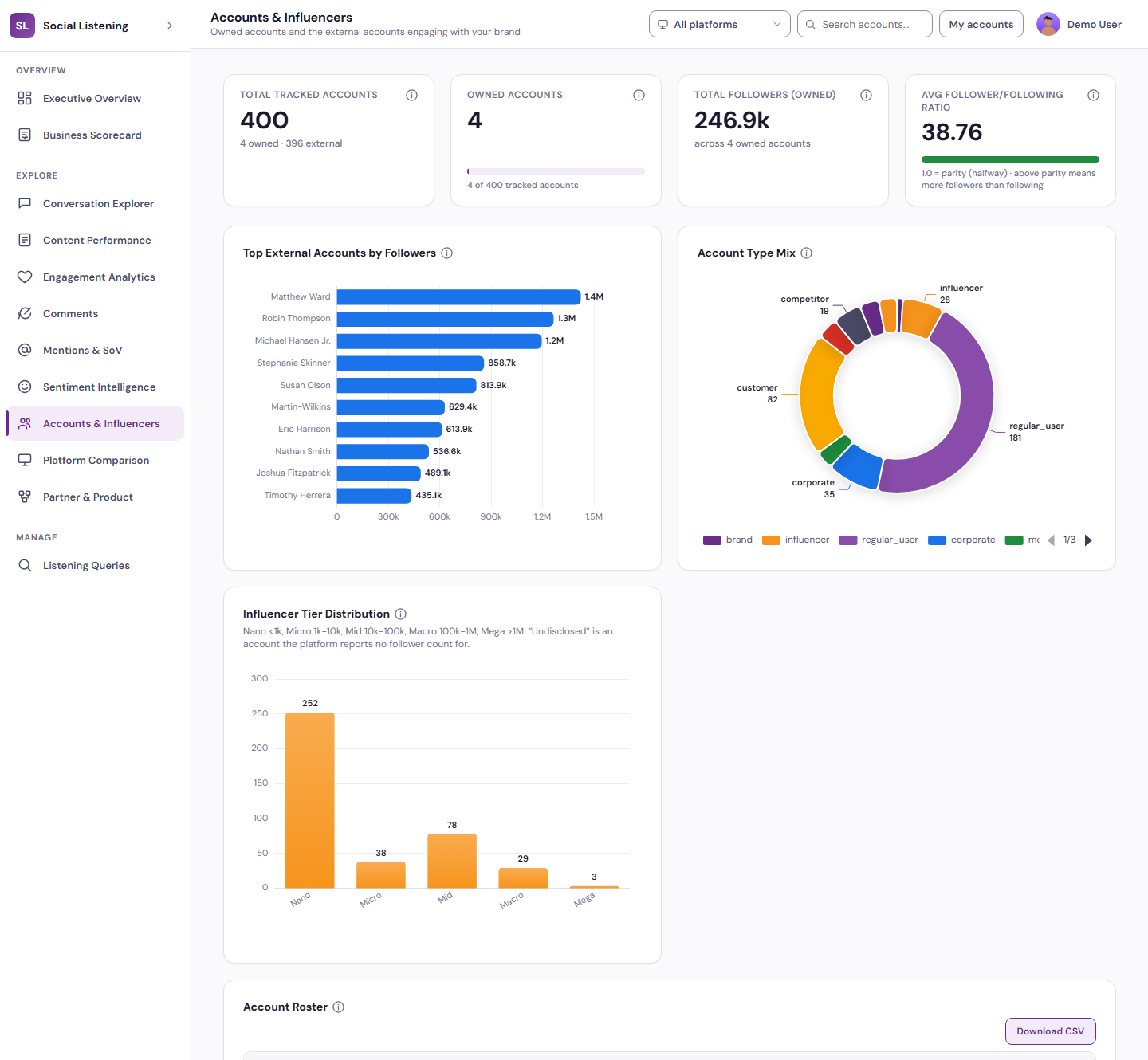Click the Conversation Explorer chat icon
This screenshot has width=1148, height=1060.
25,203
